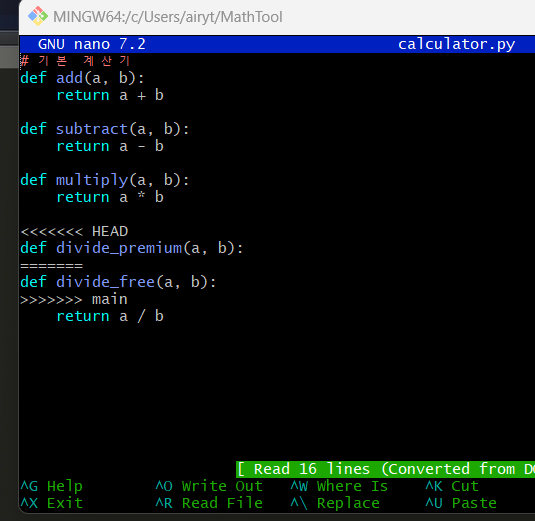Click the 'GNU nano 7.2' header text

click(x=92, y=44)
